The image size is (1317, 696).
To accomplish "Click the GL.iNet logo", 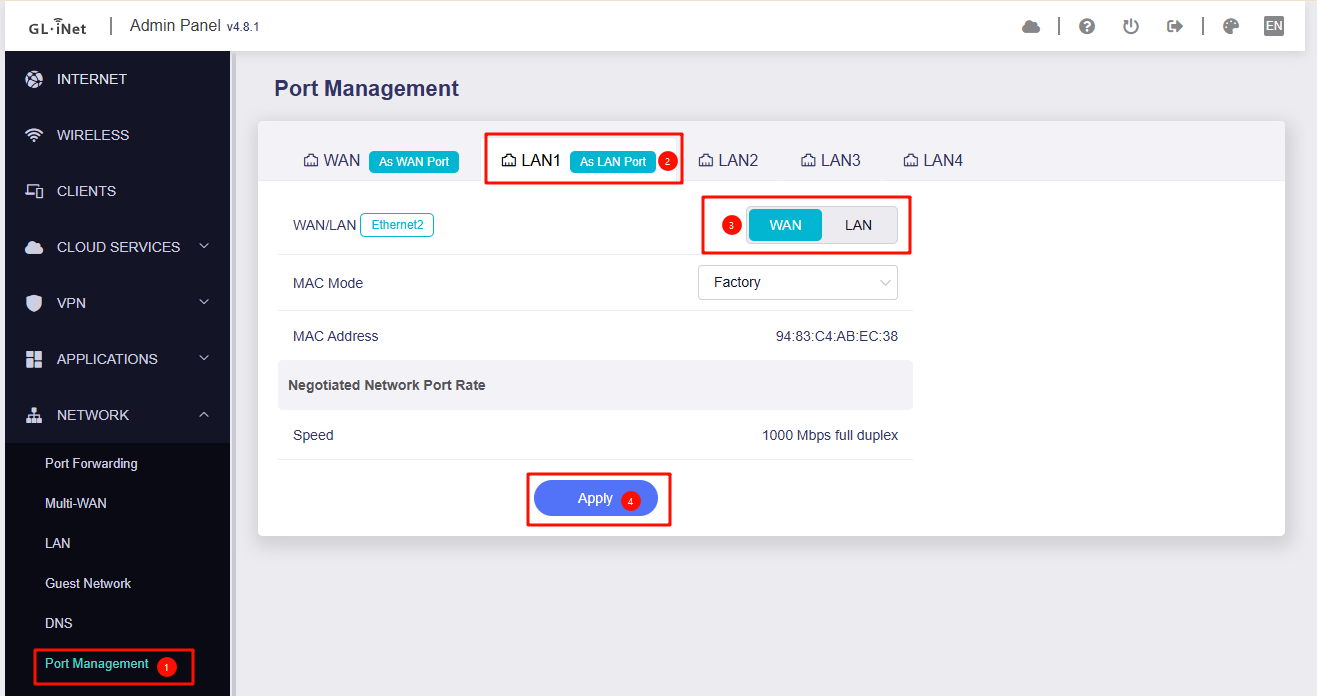I will pyautogui.click(x=57, y=27).
